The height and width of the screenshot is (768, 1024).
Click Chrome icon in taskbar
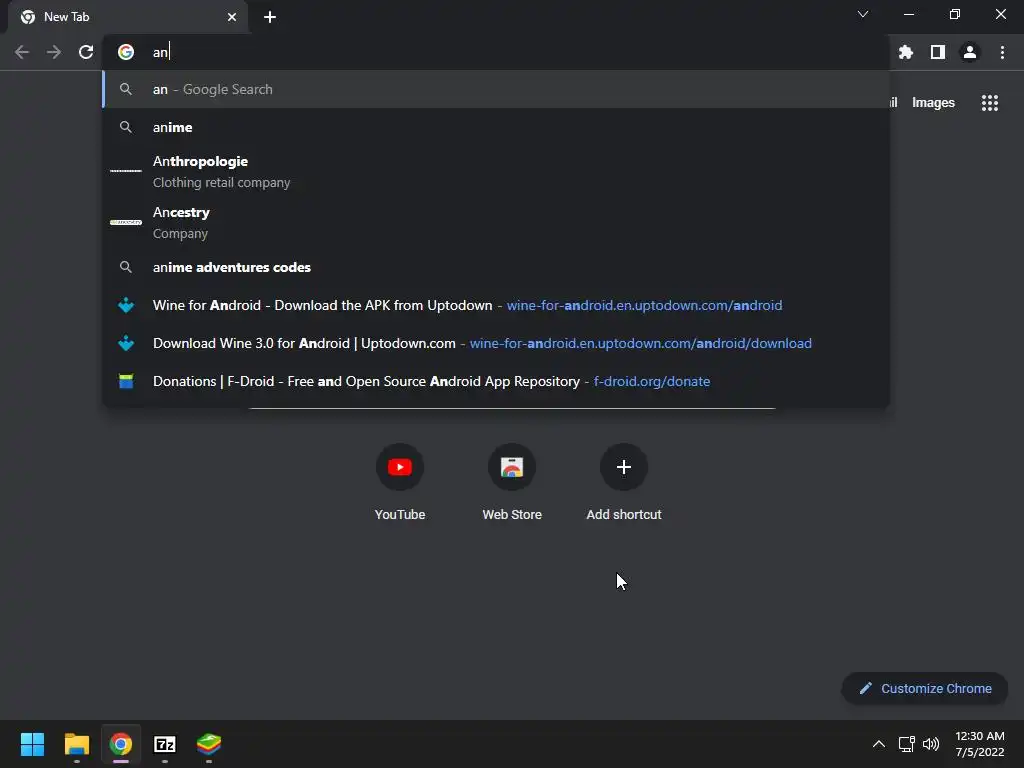pos(121,744)
